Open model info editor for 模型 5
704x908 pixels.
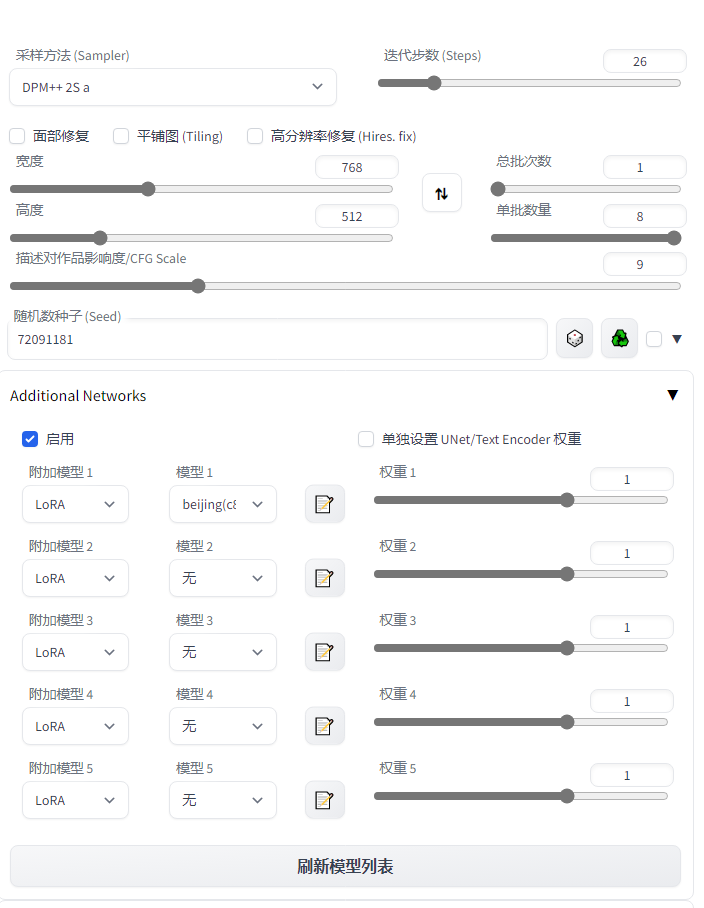coord(325,800)
